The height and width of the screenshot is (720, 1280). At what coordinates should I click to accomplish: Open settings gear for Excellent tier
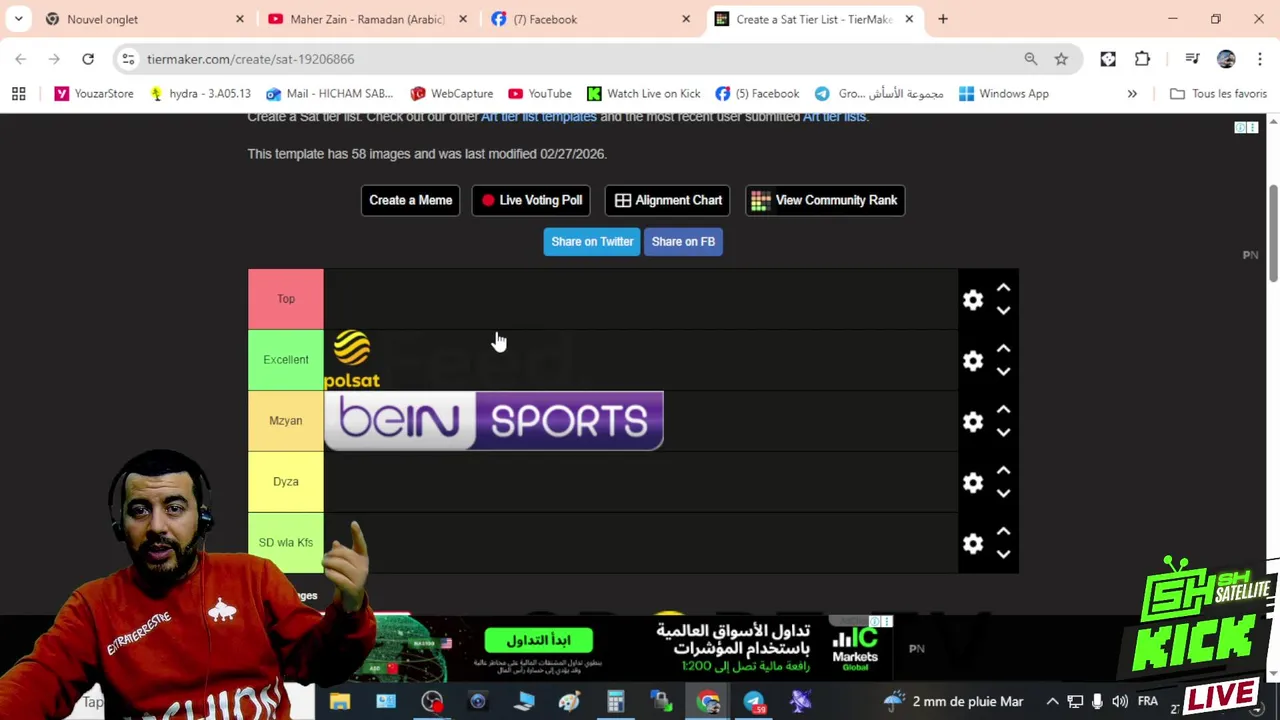pos(973,361)
